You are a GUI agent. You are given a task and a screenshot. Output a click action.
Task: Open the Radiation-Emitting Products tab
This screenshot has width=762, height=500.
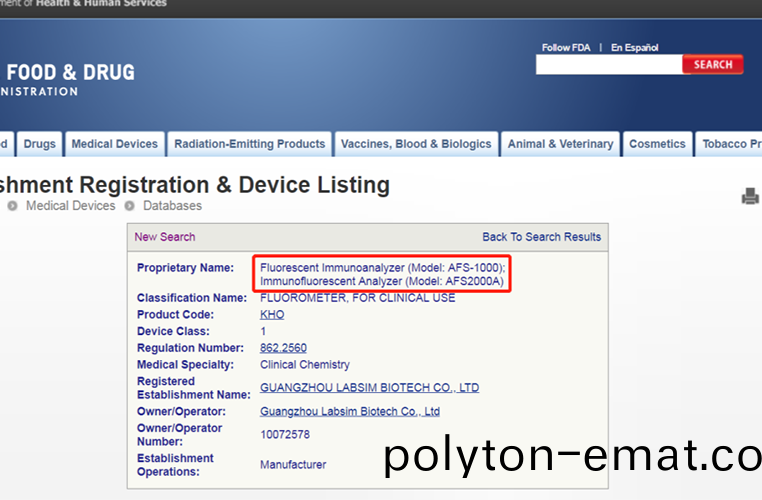[249, 144]
